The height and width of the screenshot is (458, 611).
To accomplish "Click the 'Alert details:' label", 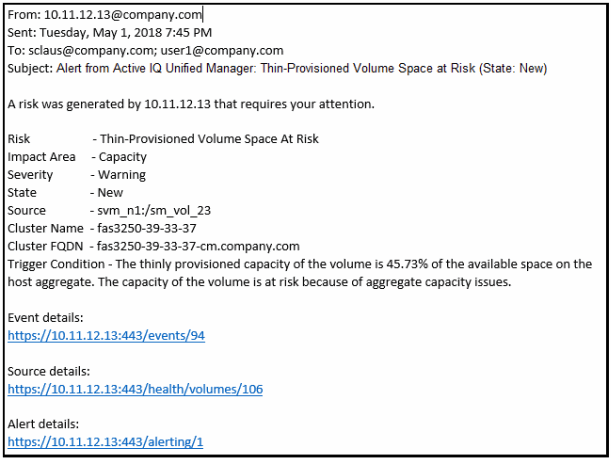I will pos(46,424).
